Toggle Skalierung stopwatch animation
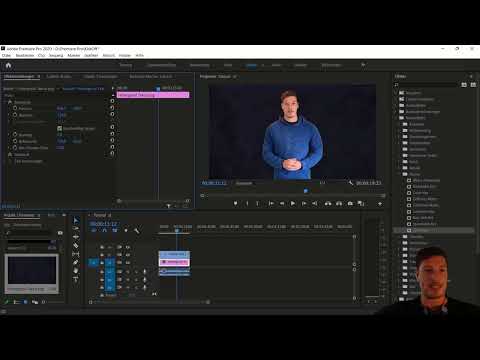This screenshot has width=480, height=360. click(15, 115)
